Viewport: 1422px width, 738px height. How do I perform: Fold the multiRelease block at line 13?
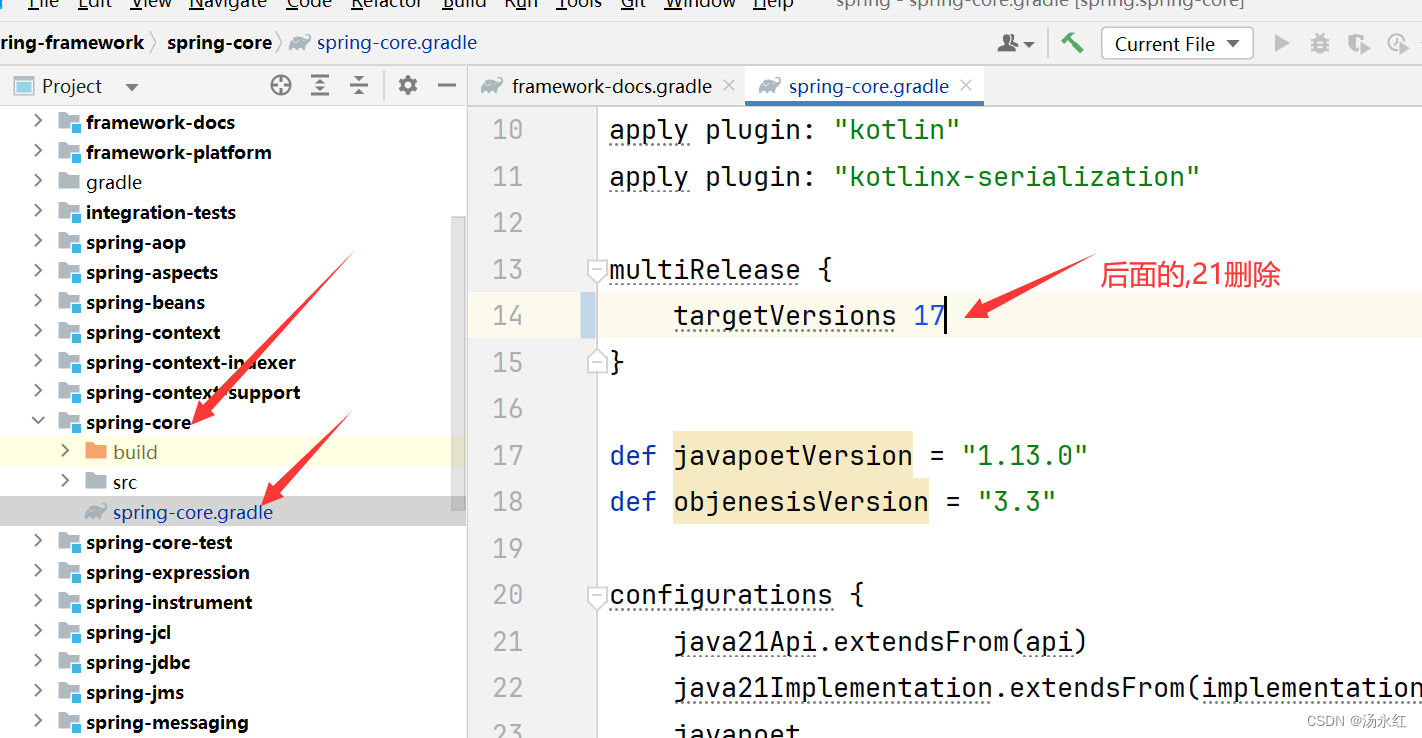point(597,270)
